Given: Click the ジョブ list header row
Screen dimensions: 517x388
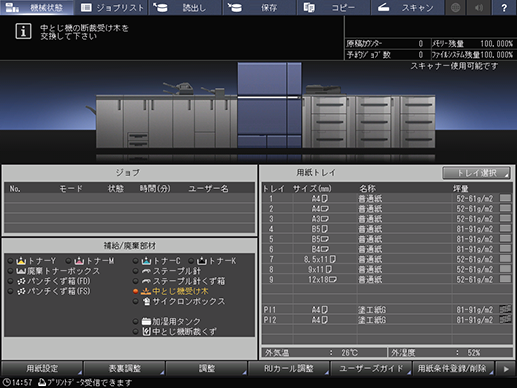Looking at the screenshot, I should click(x=129, y=189).
